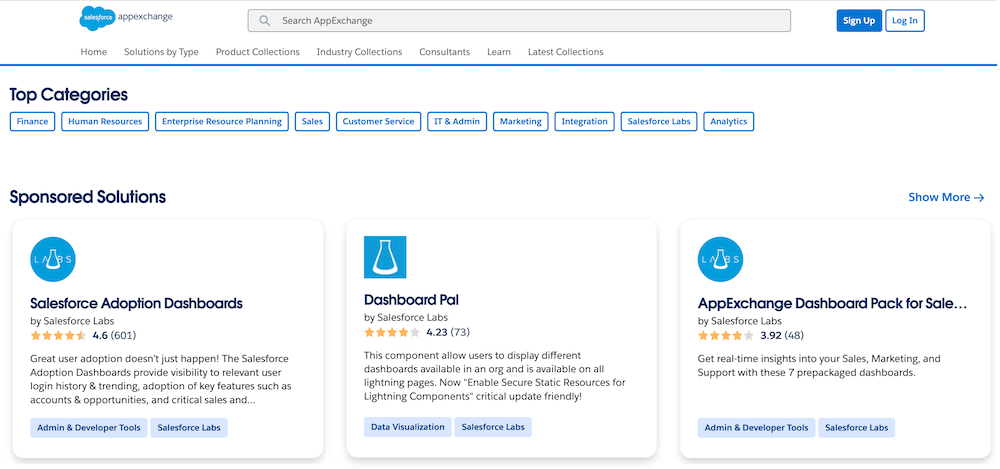
Task: Click Salesforce Labs tag on Adoption Dashboards card
Action: click(189, 428)
